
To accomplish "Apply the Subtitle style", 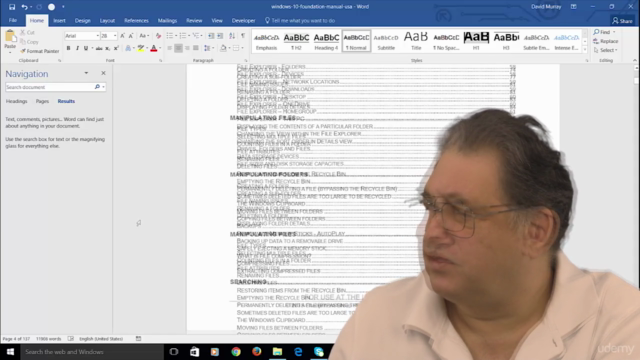I will point(386,41).
